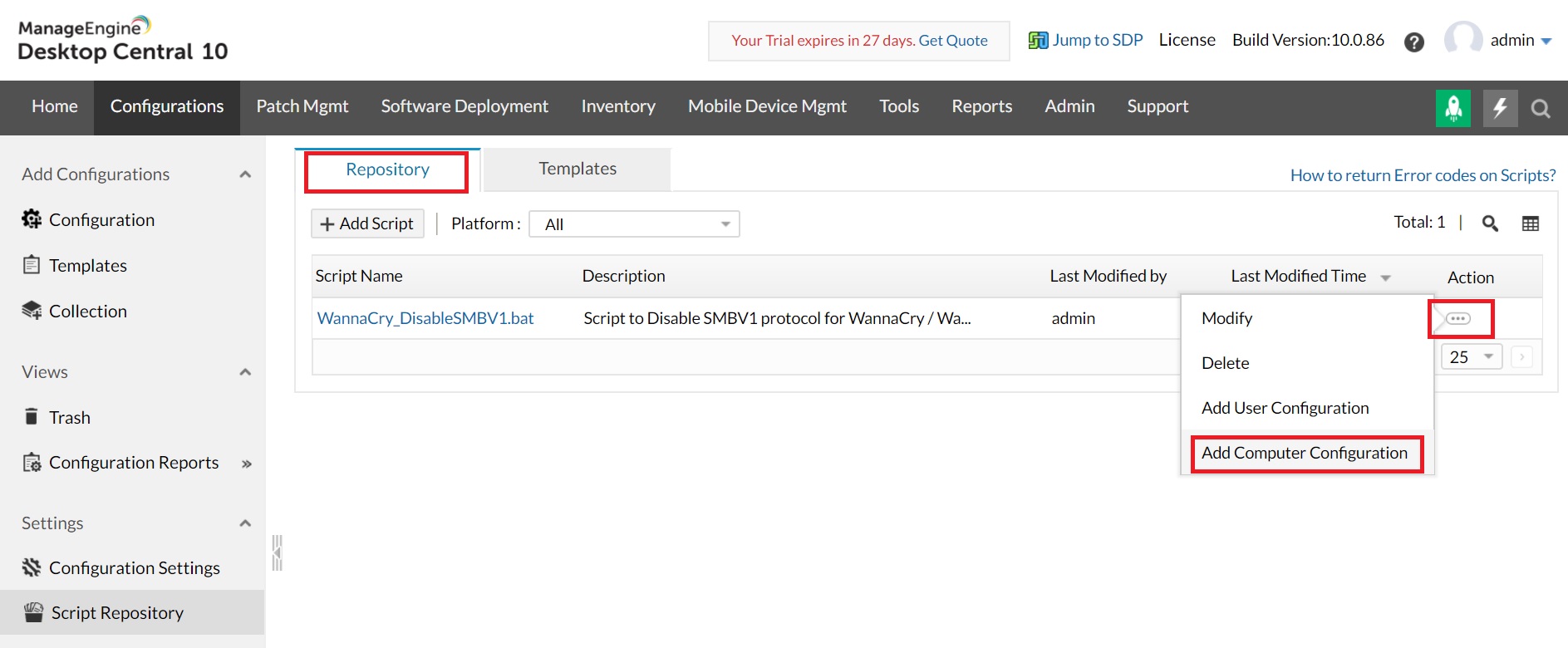
Task: Open the search icon in navigation bar
Action: (1541, 109)
